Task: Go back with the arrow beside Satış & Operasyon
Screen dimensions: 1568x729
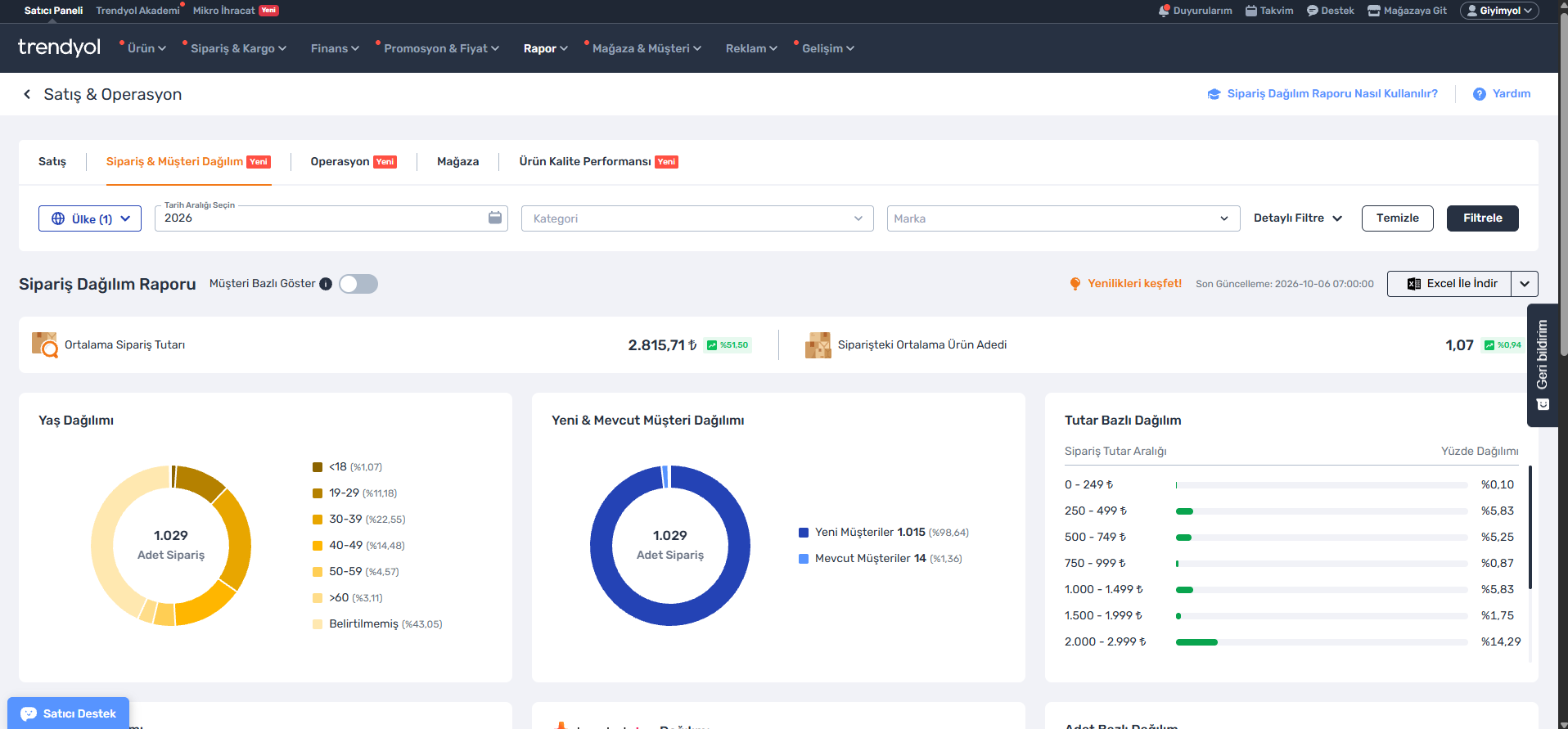Action: pyautogui.click(x=27, y=94)
